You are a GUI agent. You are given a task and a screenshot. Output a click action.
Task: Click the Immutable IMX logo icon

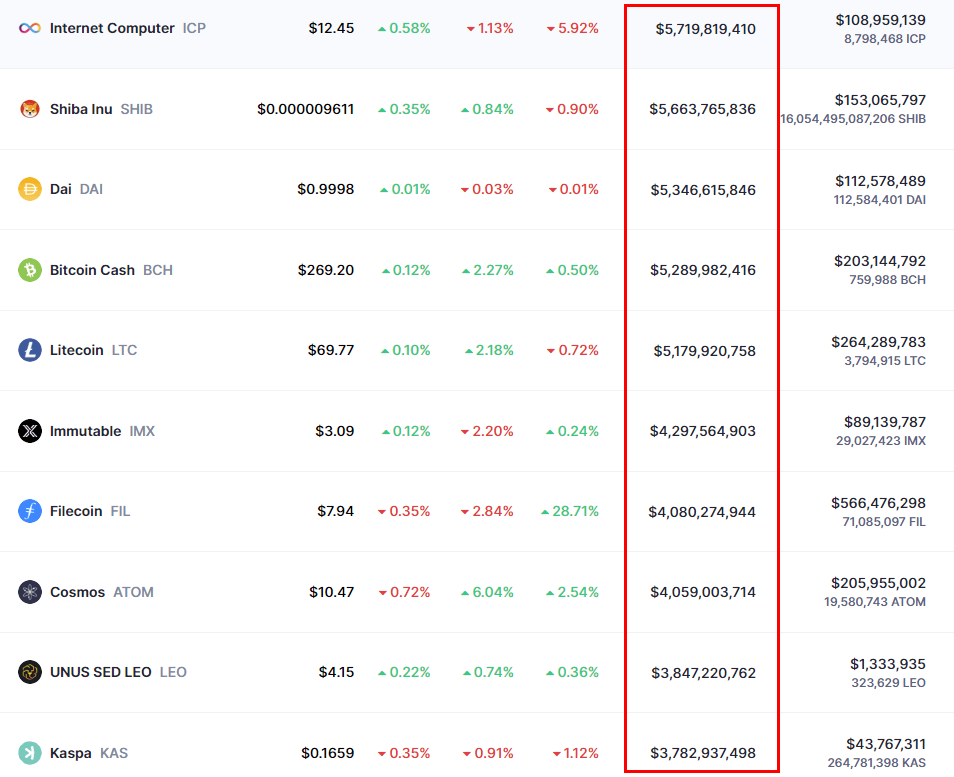28,431
